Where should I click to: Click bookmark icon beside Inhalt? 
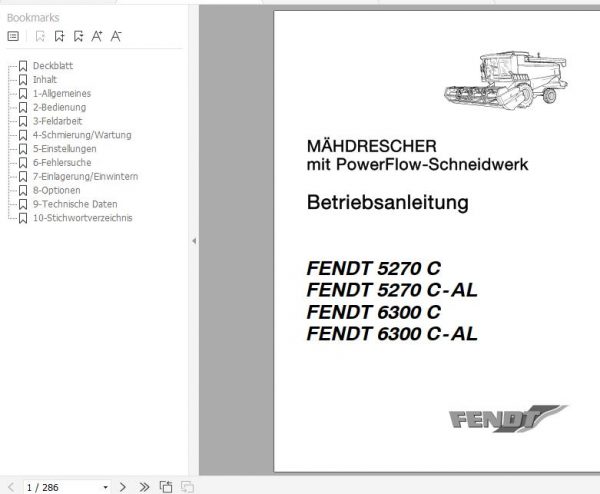click(x=23, y=80)
